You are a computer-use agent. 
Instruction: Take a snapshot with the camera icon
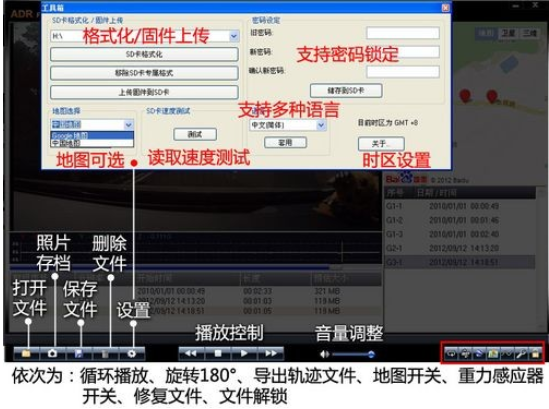point(53,354)
